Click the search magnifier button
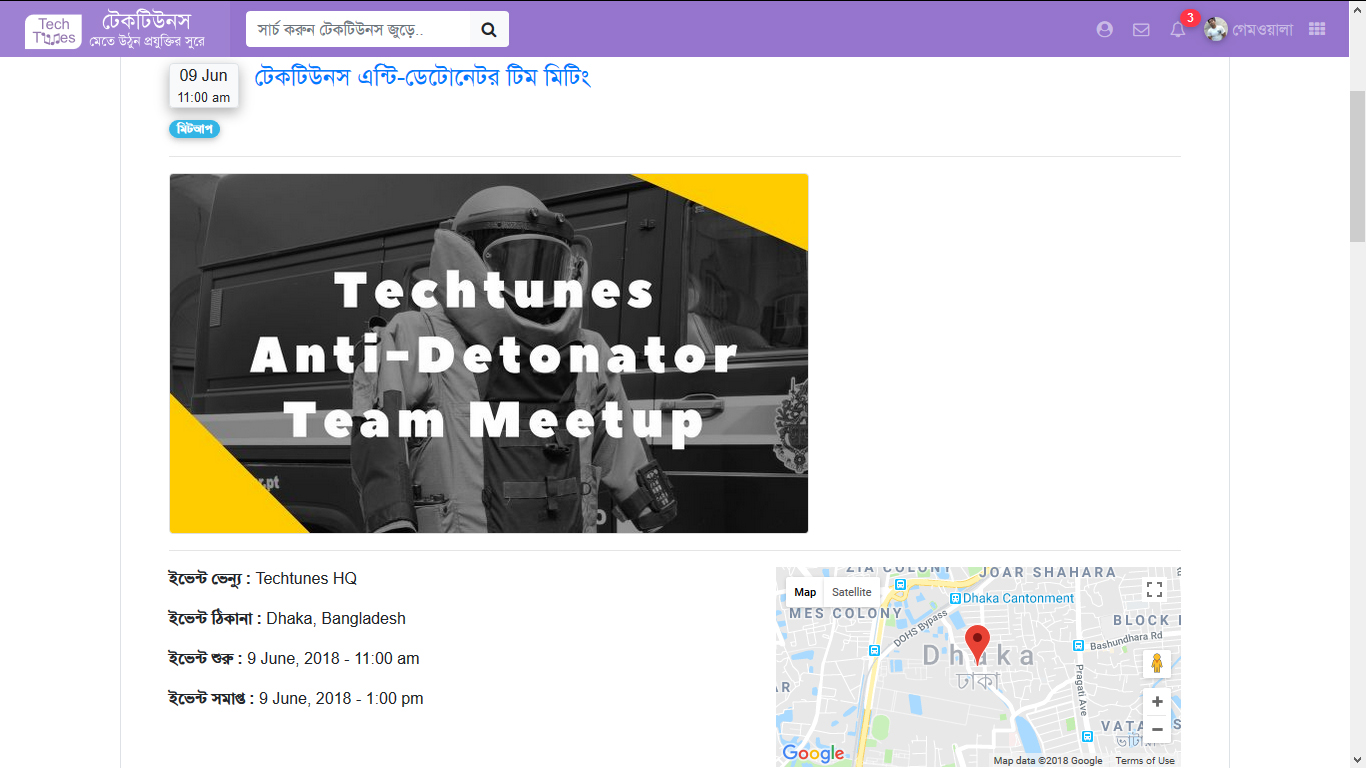Image resolution: width=1366 pixels, height=768 pixels. 489,30
